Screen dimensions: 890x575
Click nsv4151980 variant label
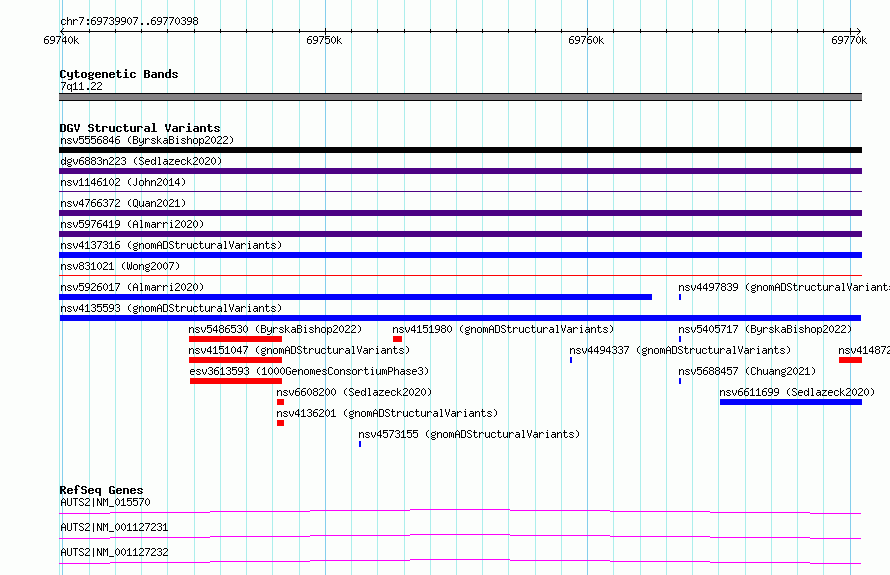[x=503, y=329]
